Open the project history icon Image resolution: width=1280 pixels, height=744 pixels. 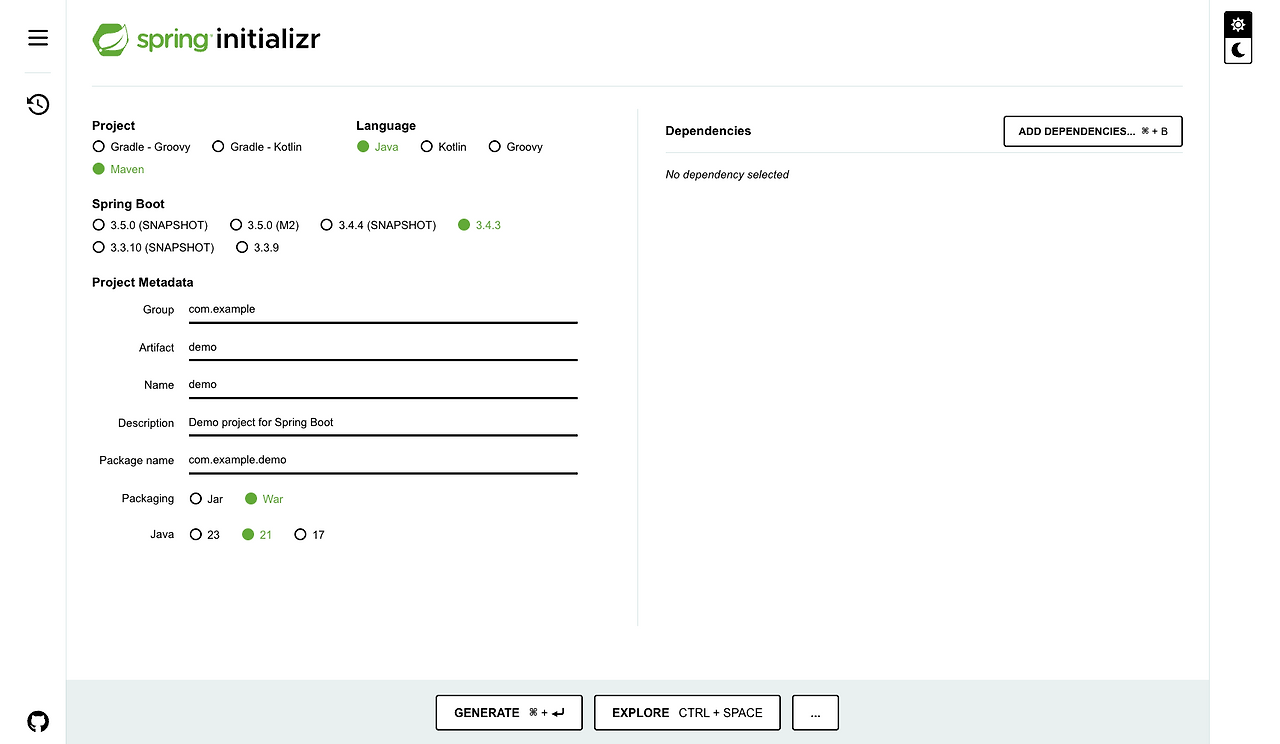click(x=38, y=104)
